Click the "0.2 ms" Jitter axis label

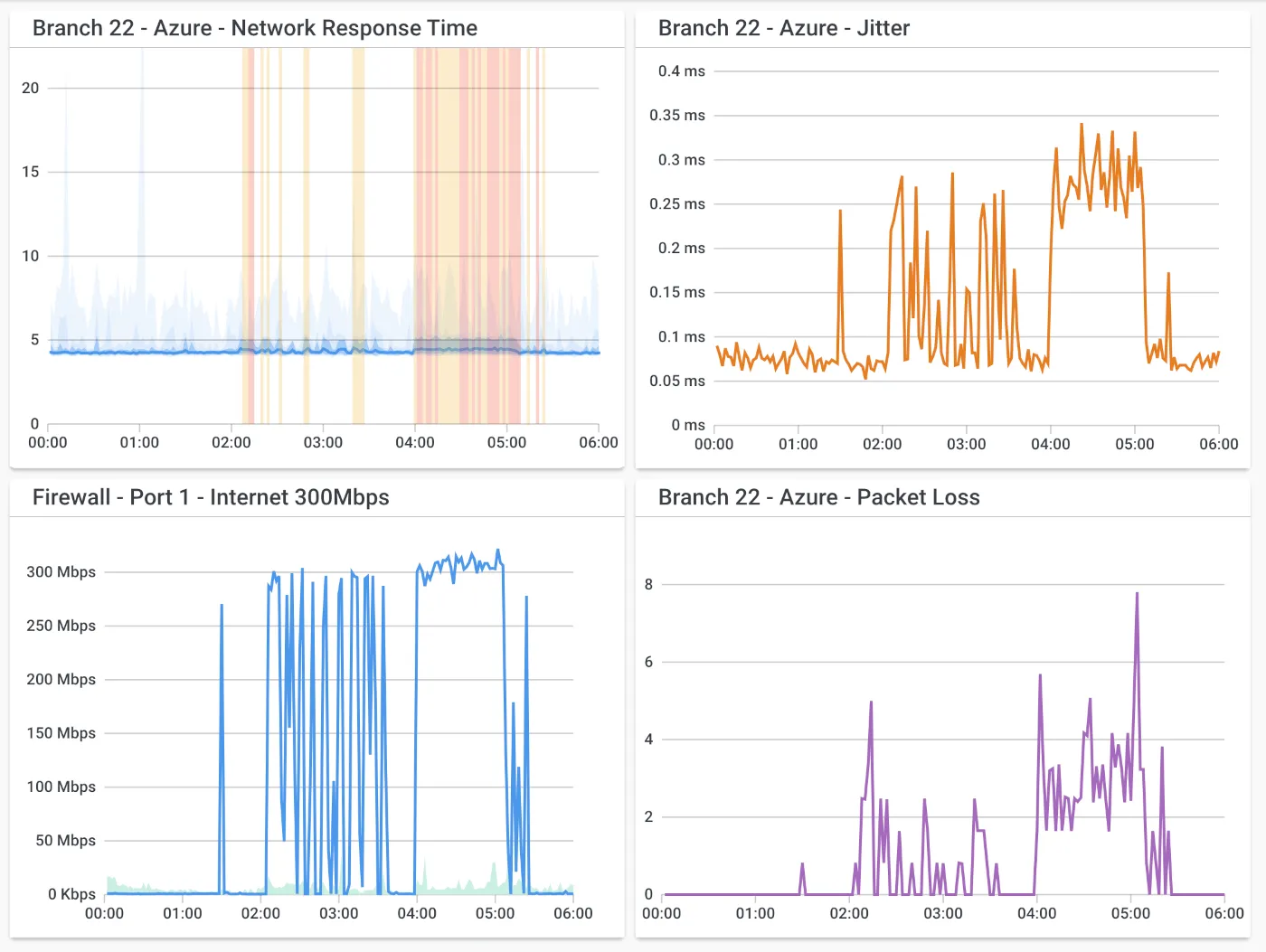click(x=682, y=249)
